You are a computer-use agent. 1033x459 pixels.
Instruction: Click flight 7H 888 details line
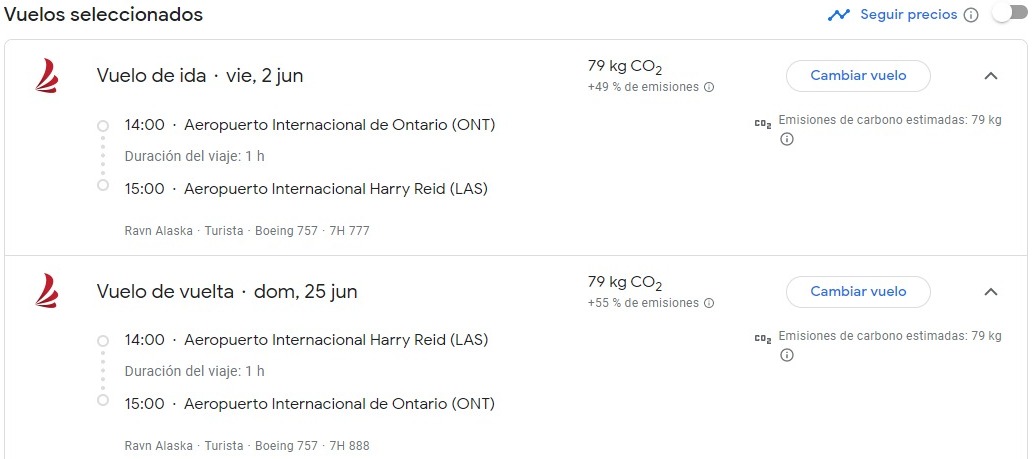coord(247,446)
